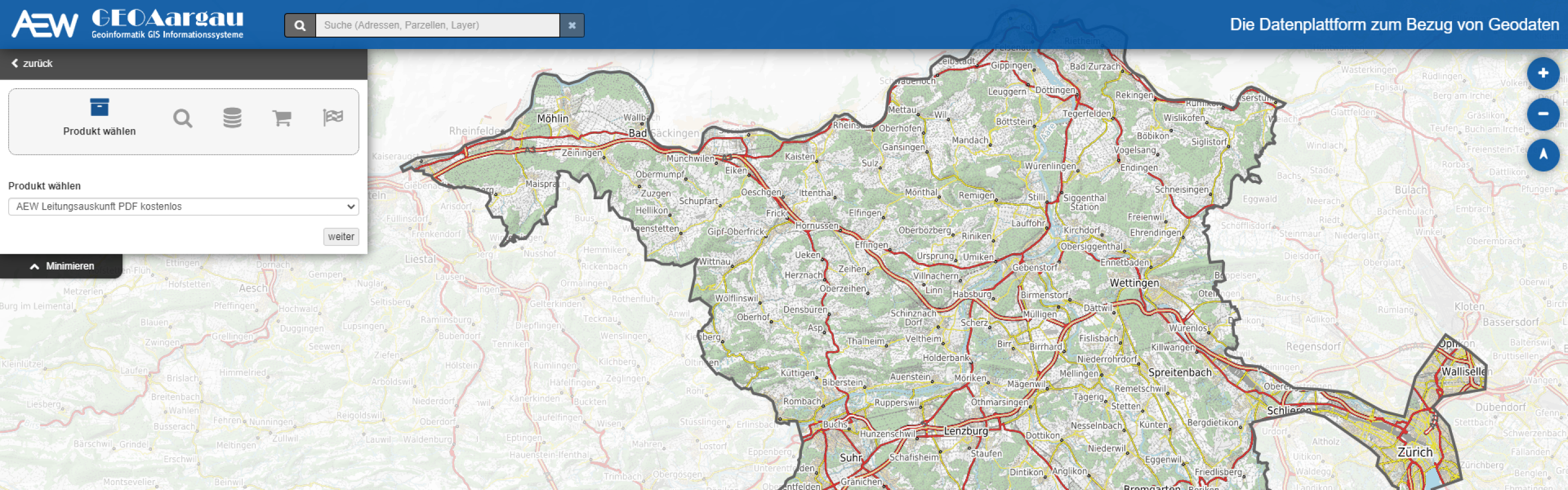Focus the address and parcel search field
Viewport: 1568px width, 490px height.
(437, 26)
